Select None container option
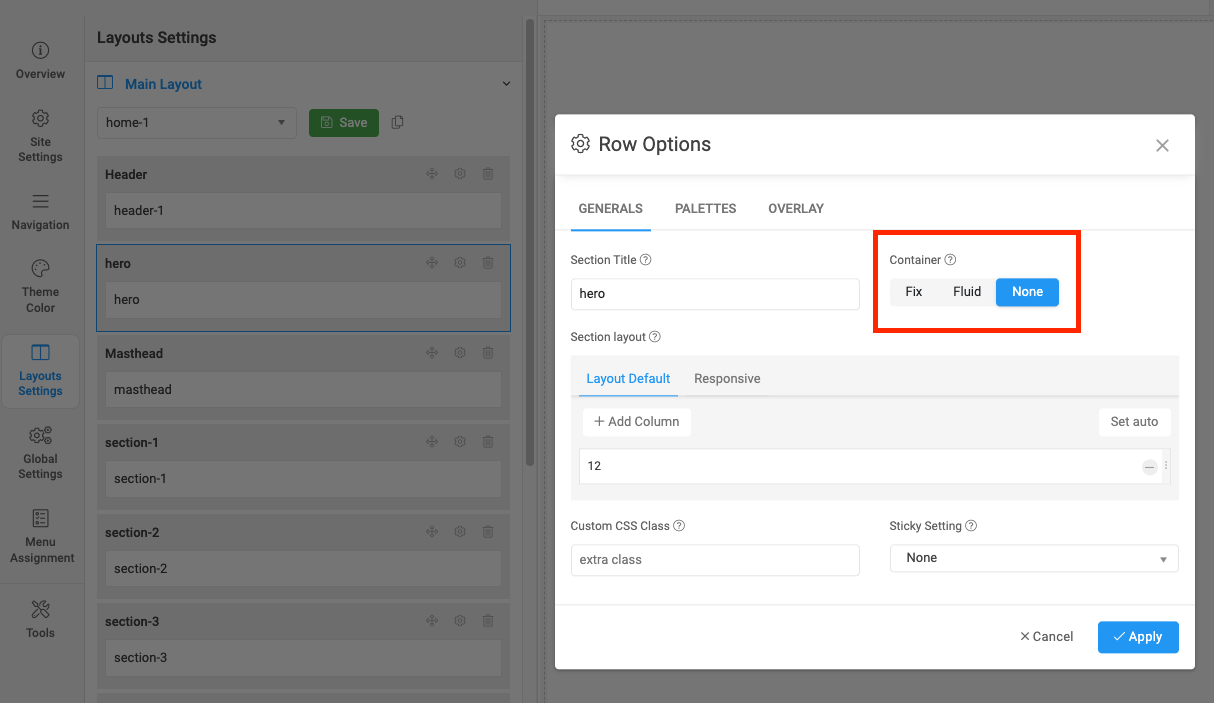1214x703 pixels. 1027,292
